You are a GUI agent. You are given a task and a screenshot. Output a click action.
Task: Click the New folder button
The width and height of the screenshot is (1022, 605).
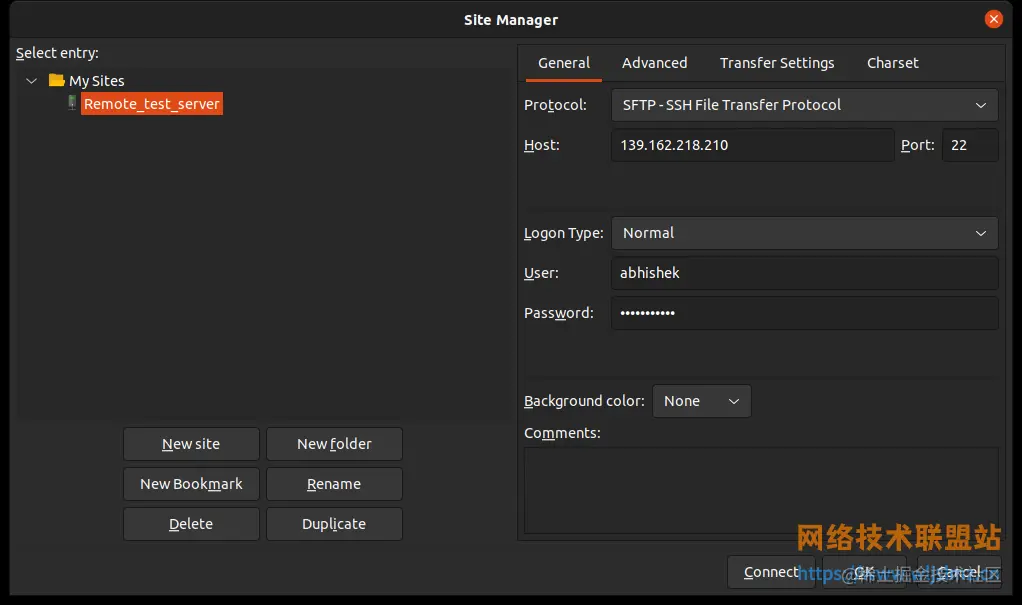point(334,444)
